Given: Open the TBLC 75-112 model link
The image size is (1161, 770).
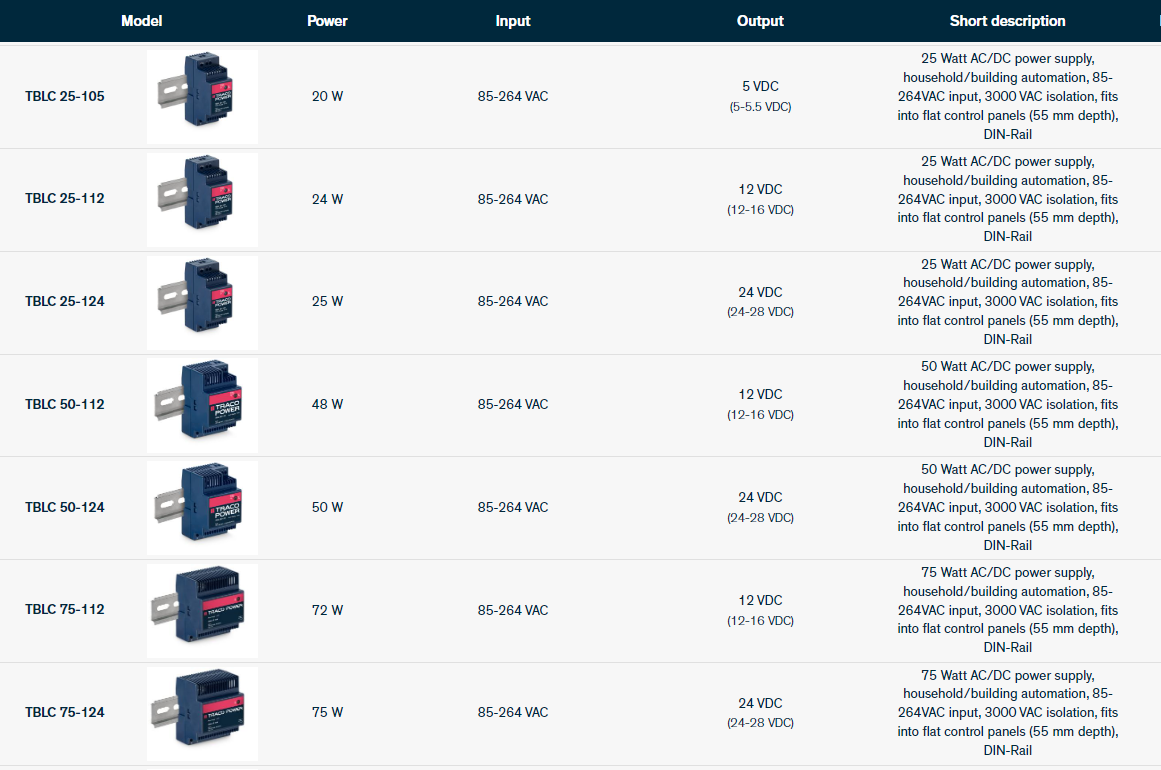Looking at the screenshot, I should click(65, 610).
